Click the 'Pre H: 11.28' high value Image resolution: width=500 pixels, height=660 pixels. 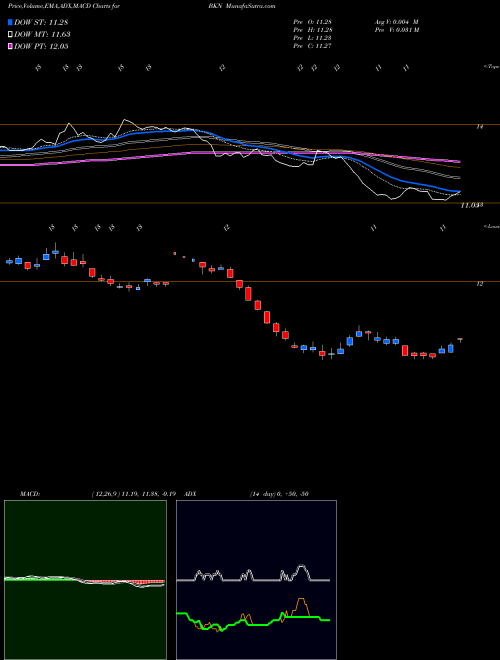[x=312, y=30]
